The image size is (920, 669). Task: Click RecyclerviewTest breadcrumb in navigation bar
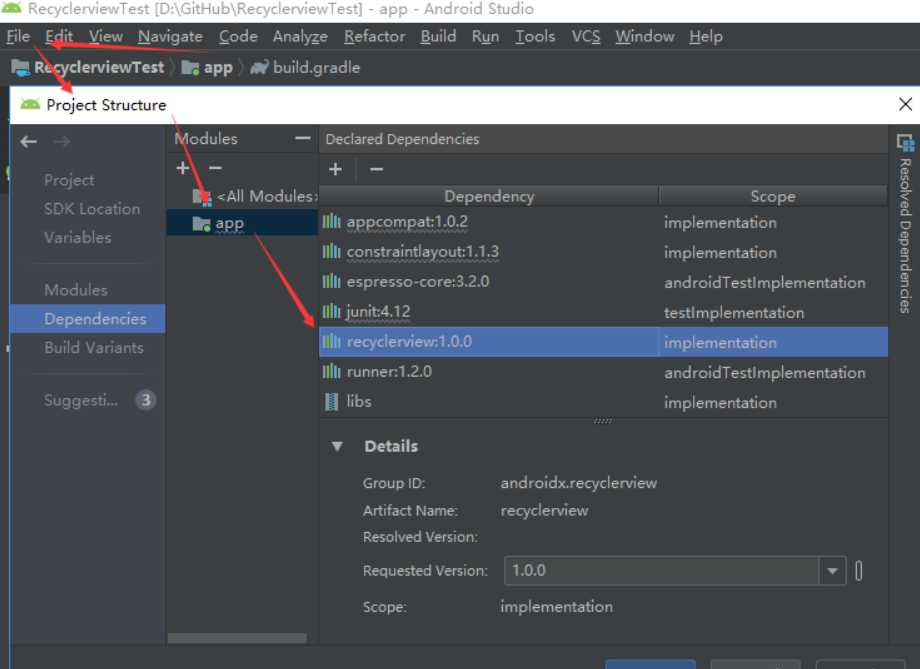[88, 67]
